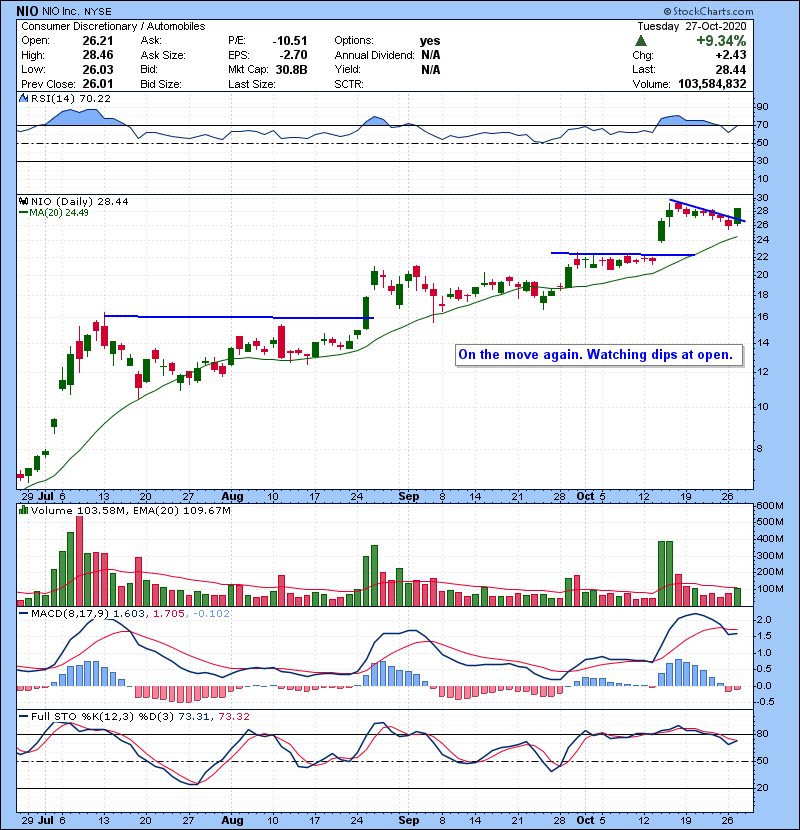The width and height of the screenshot is (800, 830).
Task: Click the blue resistance line at 22
Action: 623,254
